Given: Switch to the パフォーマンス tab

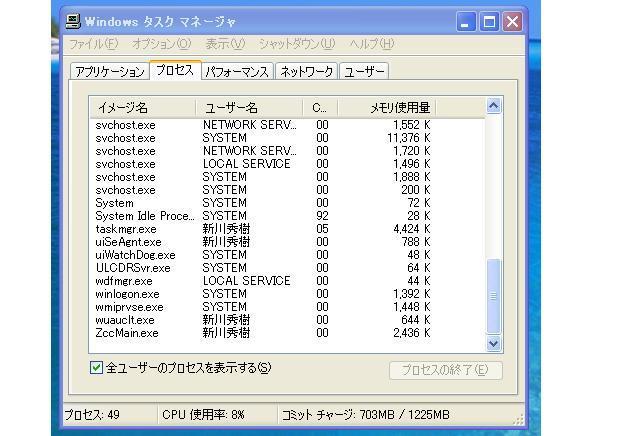Looking at the screenshot, I should point(237,71).
